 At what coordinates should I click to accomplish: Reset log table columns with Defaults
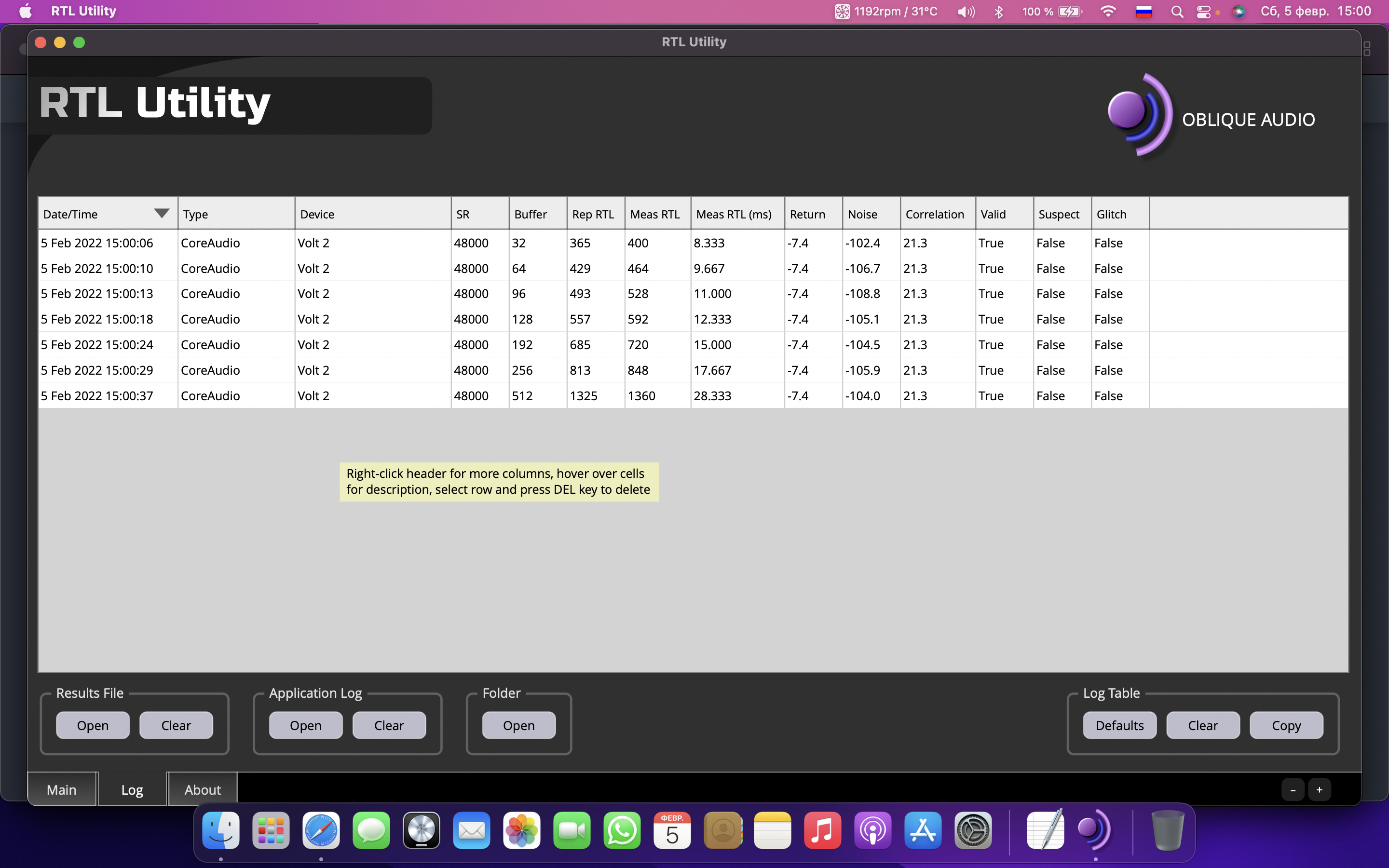(x=1119, y=725)
